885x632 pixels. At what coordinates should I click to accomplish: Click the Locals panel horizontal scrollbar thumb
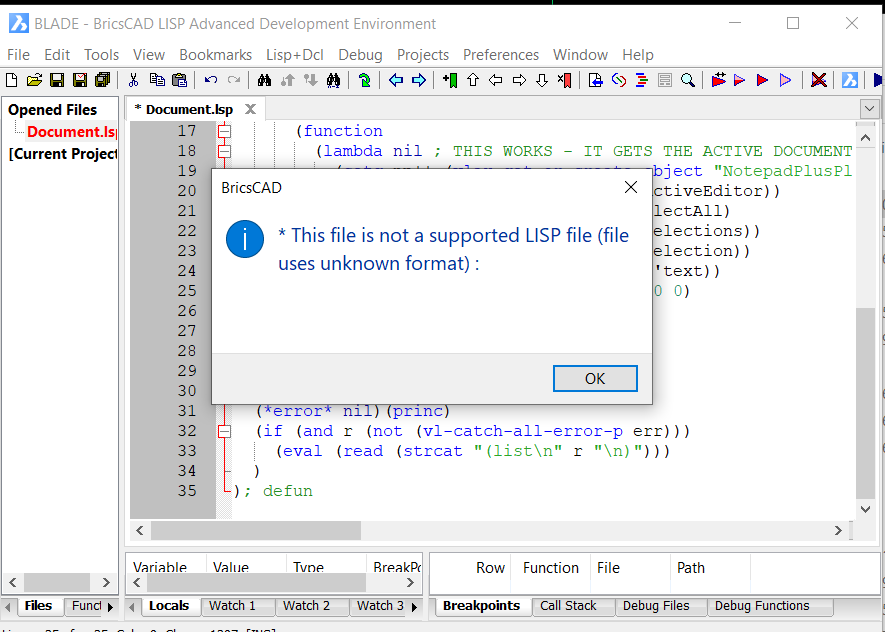[x=257, y=582]
